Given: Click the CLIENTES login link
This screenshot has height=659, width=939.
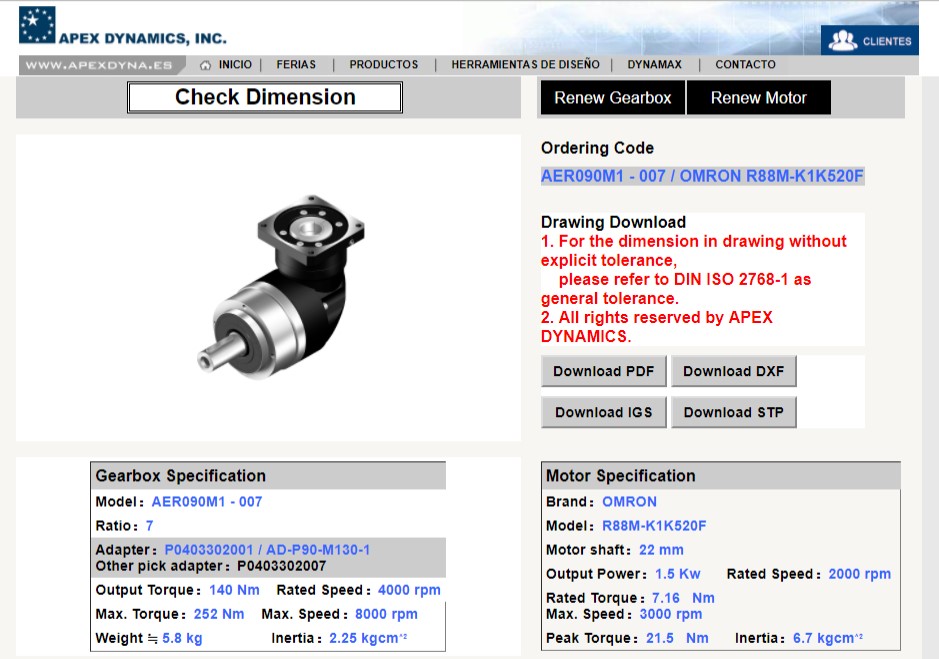Looking at the screenshot, I should pos(870,40).
